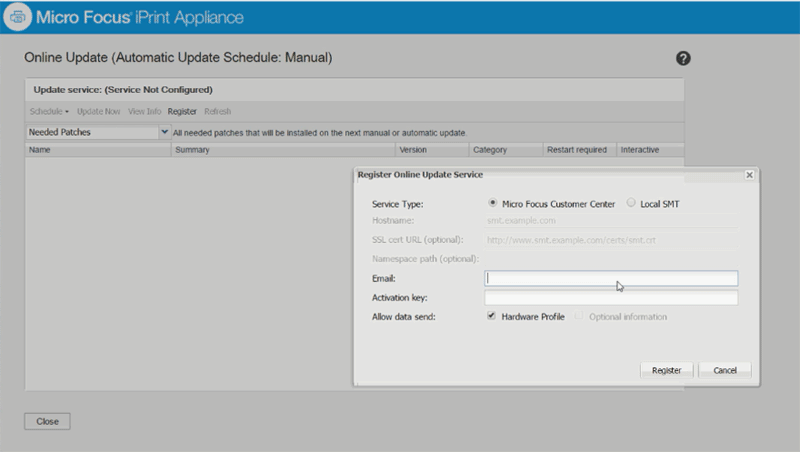This screenshot has width=800, height=452.
Task: Click View Info in the toolbar
Action: pyautogui.click(x=144, y=111)
